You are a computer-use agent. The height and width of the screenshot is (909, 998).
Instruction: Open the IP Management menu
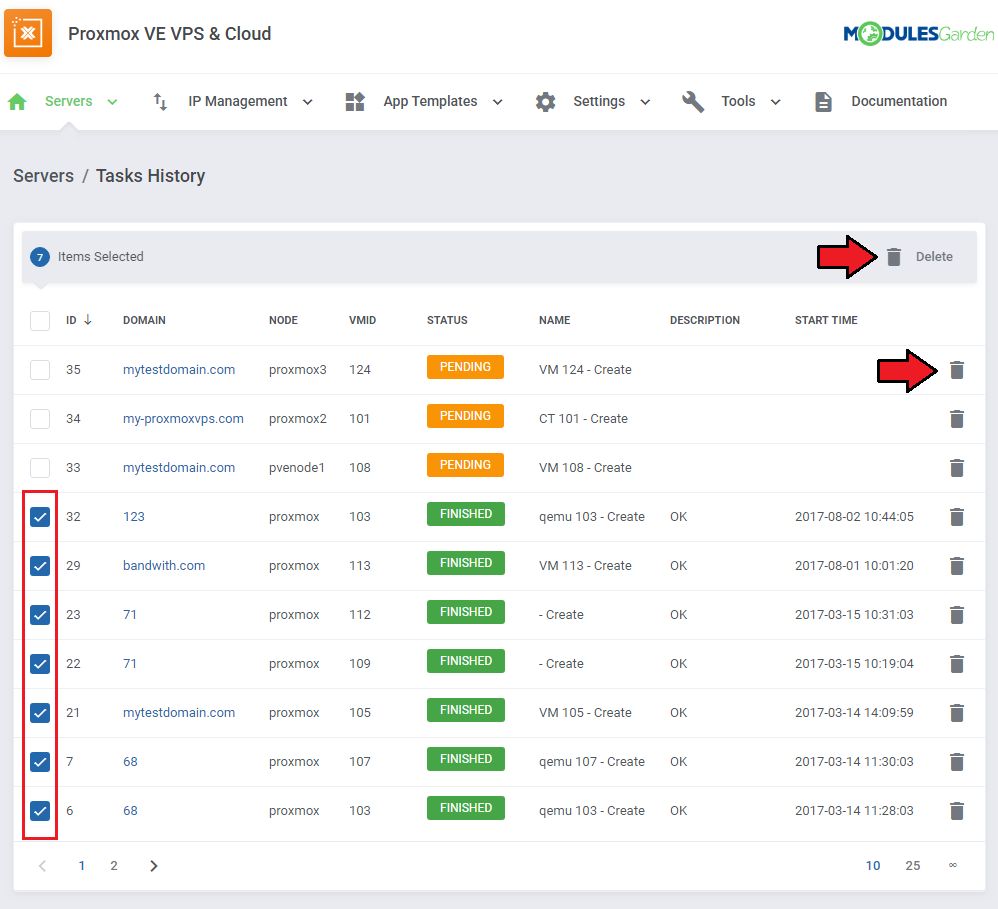click(237, 101)
